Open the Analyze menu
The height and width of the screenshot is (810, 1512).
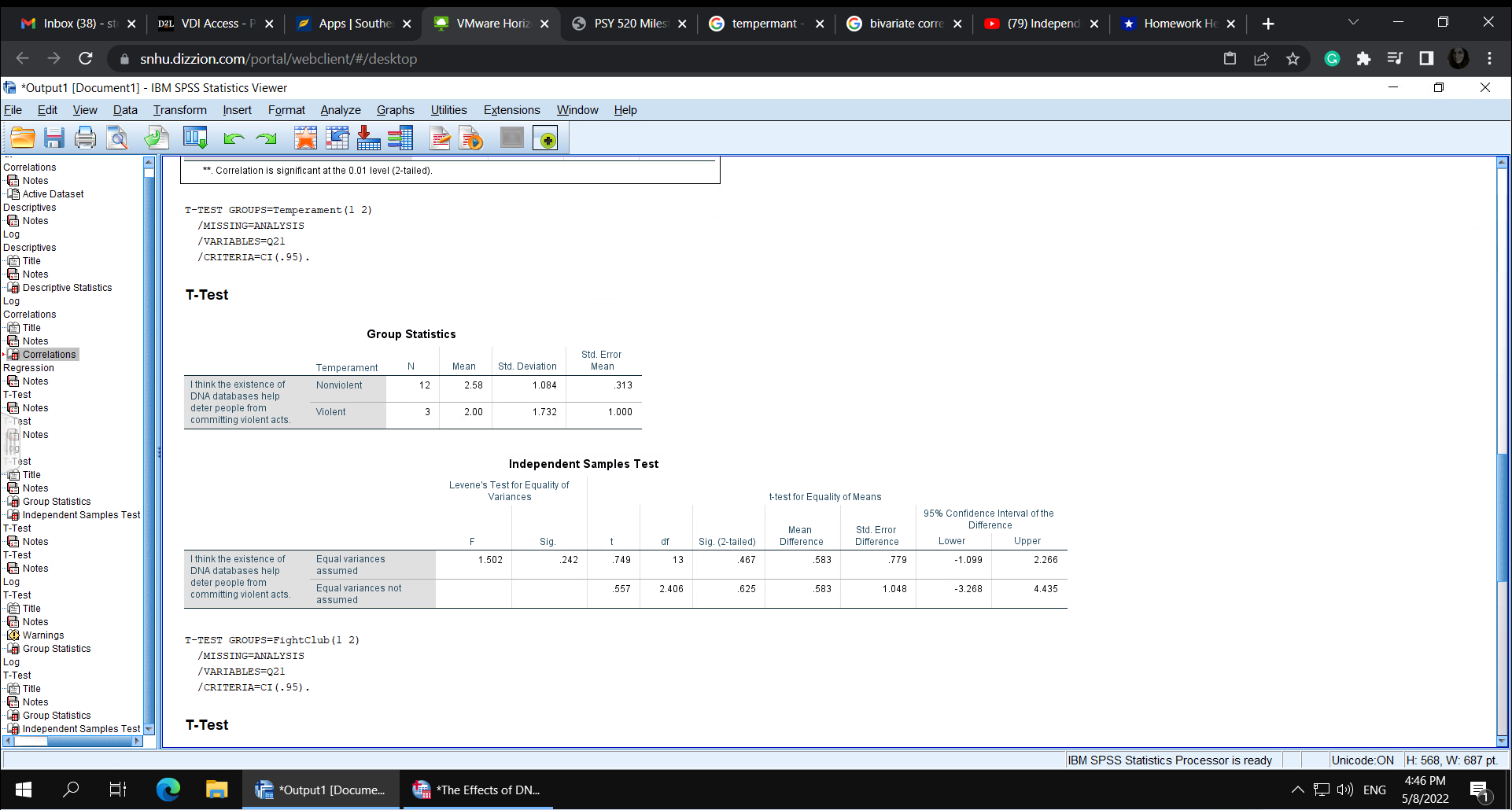click(x=341, y=110)
